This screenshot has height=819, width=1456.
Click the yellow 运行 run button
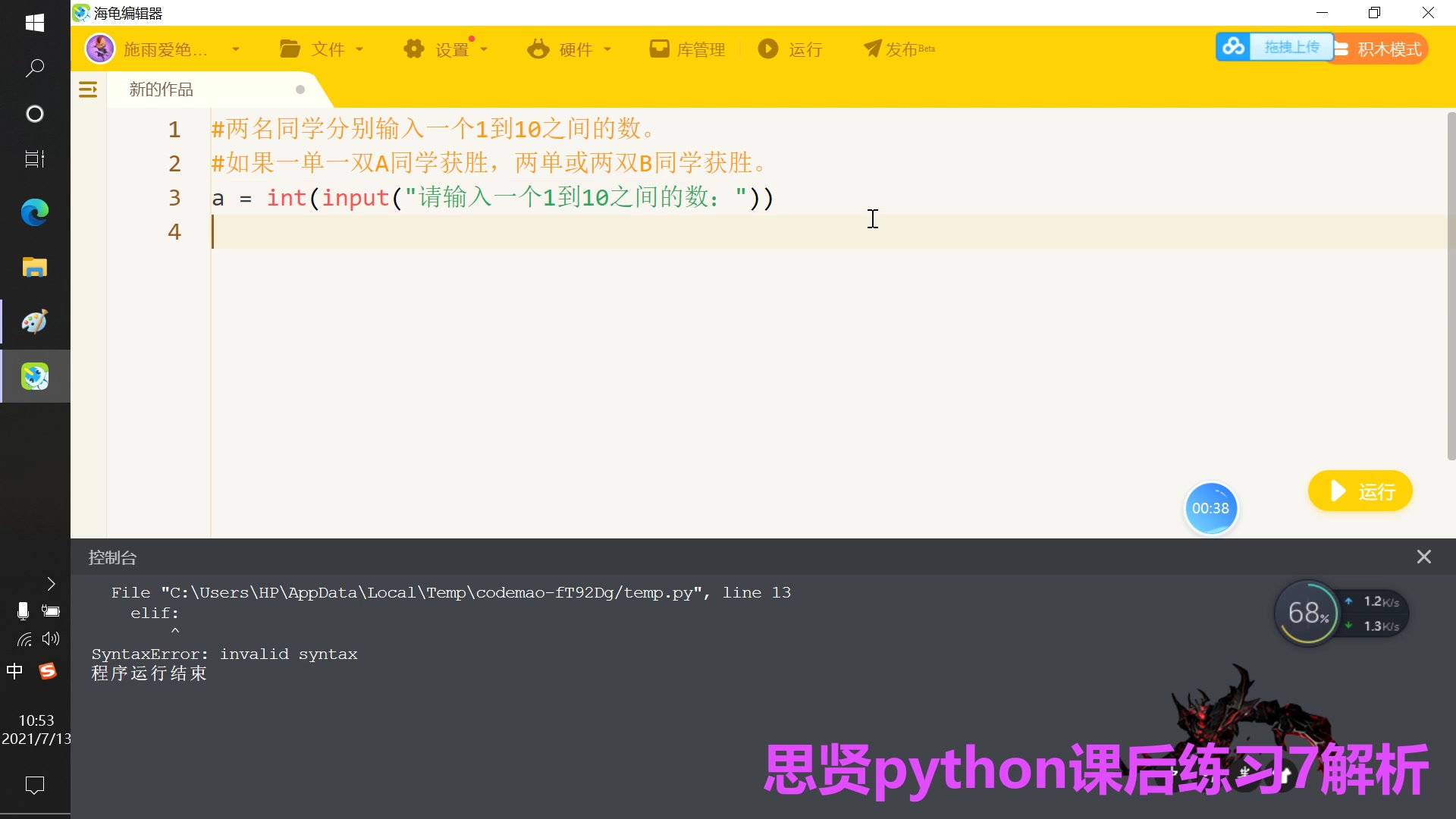click(x=1360, y=491)
